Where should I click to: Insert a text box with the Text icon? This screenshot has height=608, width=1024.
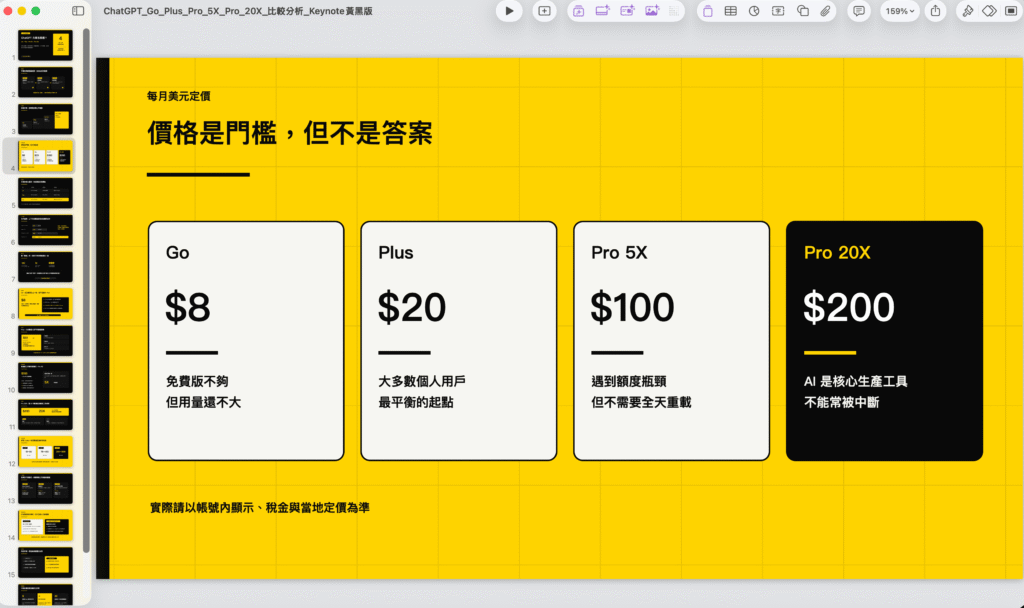coord(778,11)
